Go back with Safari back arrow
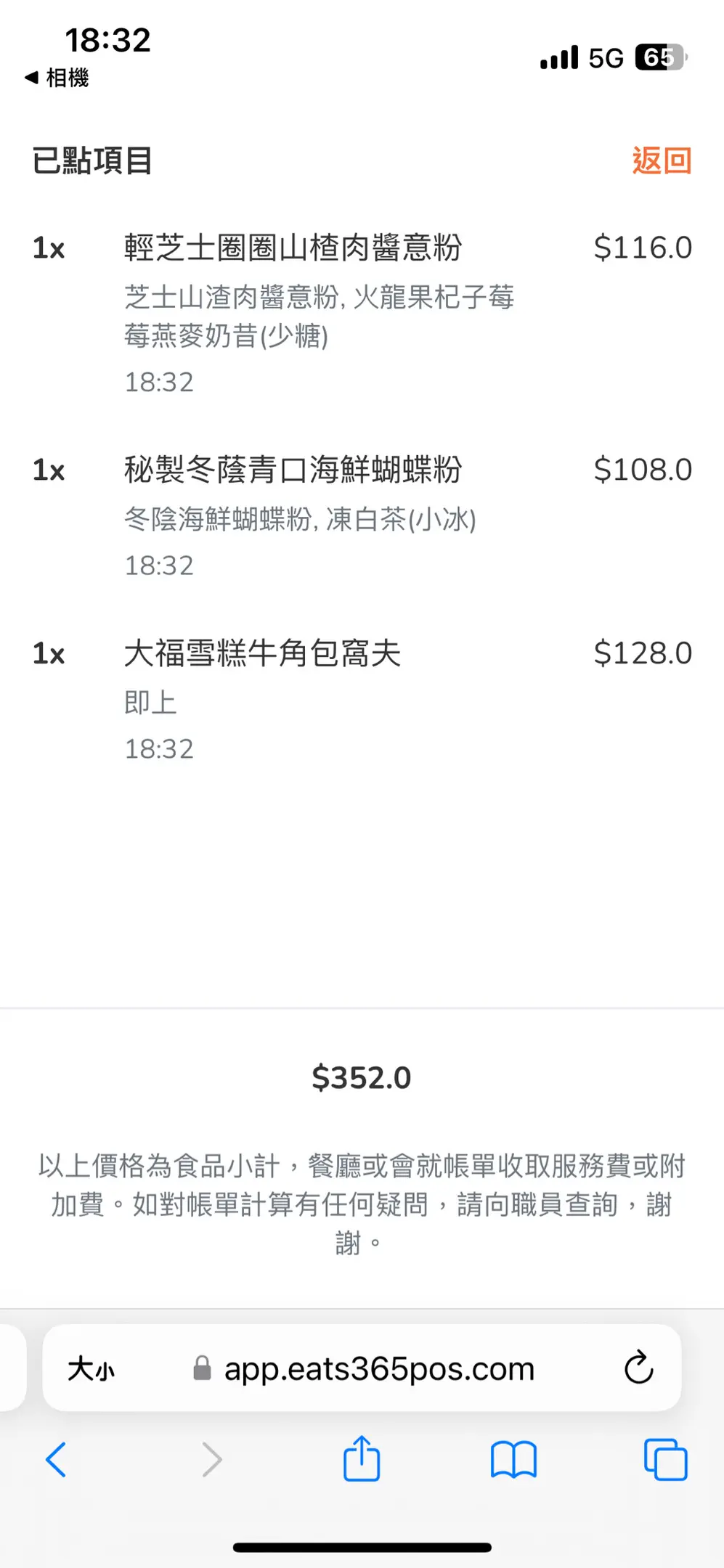The image size is (724, 1568). click(x=56, y=1459)
